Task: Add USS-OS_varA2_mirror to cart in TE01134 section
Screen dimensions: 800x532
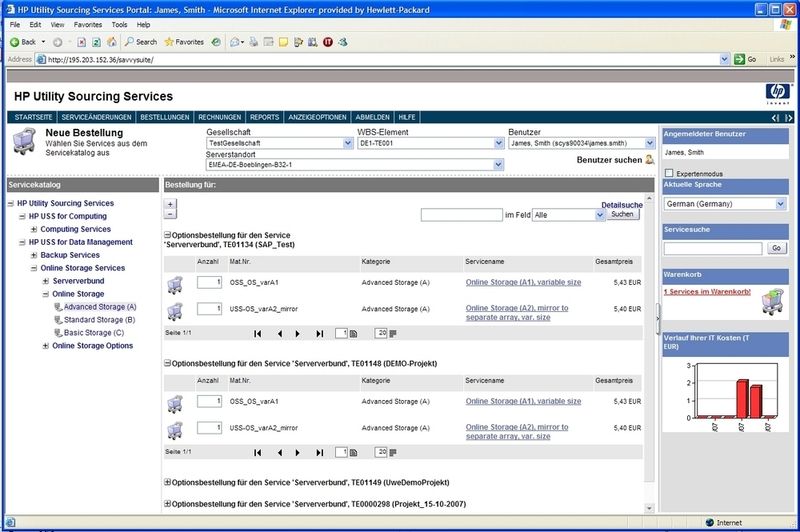Action: click(175, 311)
